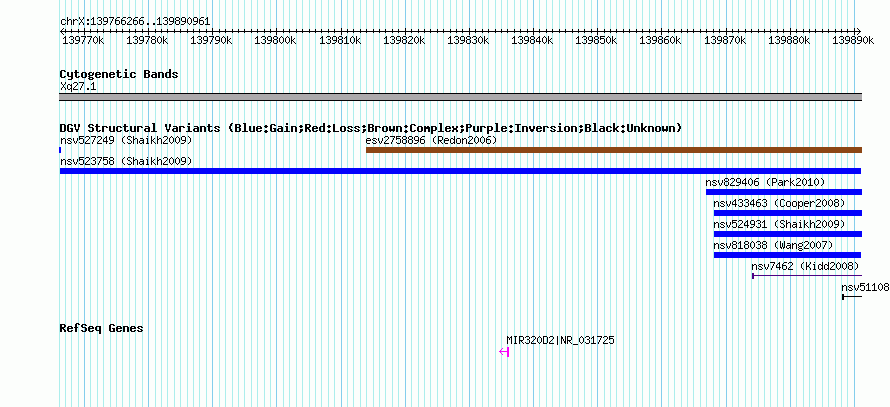The width and height of the screenshot is (890, 407).
Task: Click the brown esv2758896 complex variant bar
Action: pyautogui.click(x=614, y=150)
